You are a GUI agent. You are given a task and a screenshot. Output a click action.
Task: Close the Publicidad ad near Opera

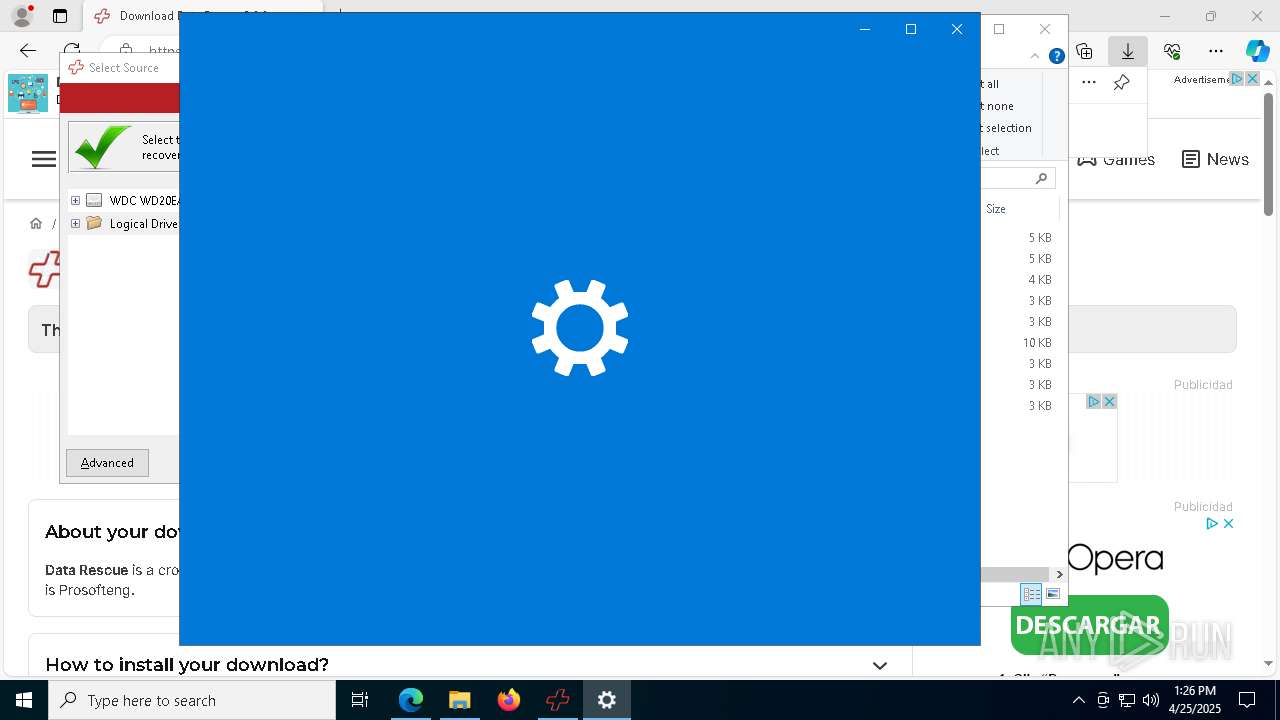tap(1228, 523)
